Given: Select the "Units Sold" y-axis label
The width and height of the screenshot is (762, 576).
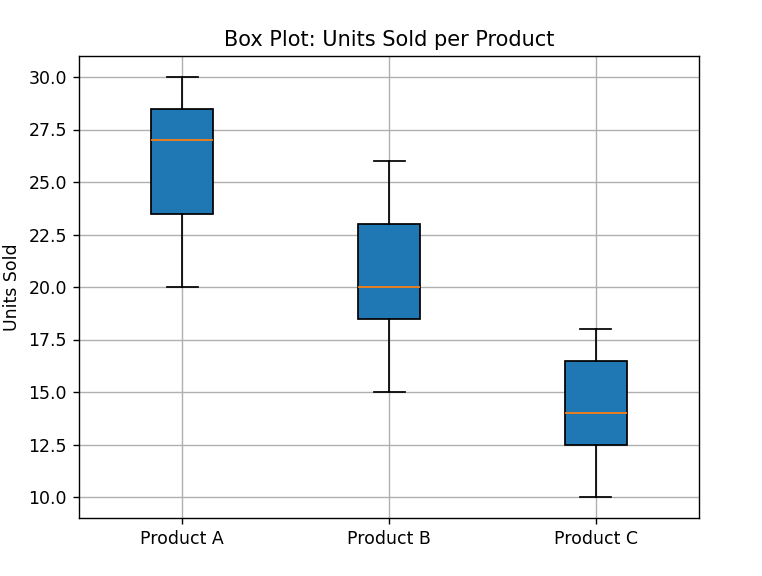Looking at the screenshot, I should tap(11, 287).
